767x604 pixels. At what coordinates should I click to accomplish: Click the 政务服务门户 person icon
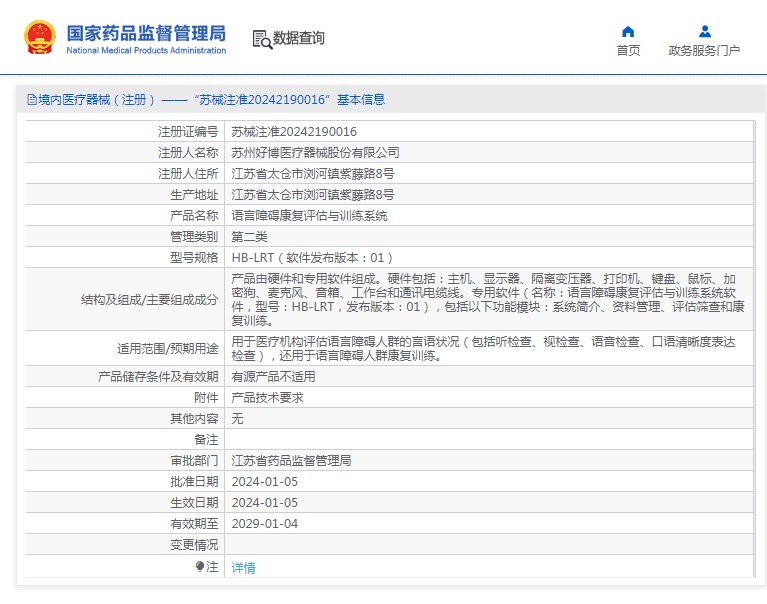click(704, 31)
